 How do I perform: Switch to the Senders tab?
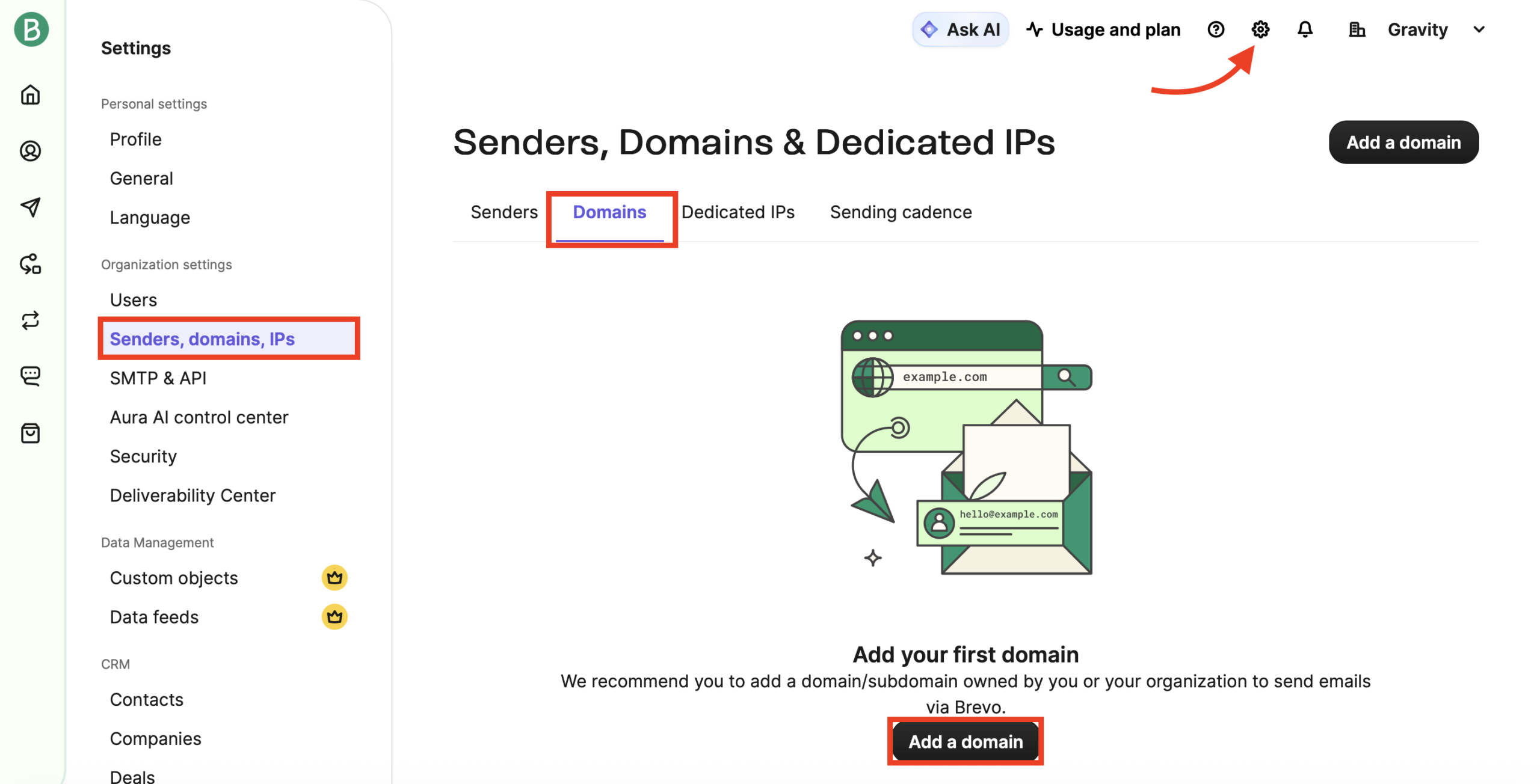(504, 212)
